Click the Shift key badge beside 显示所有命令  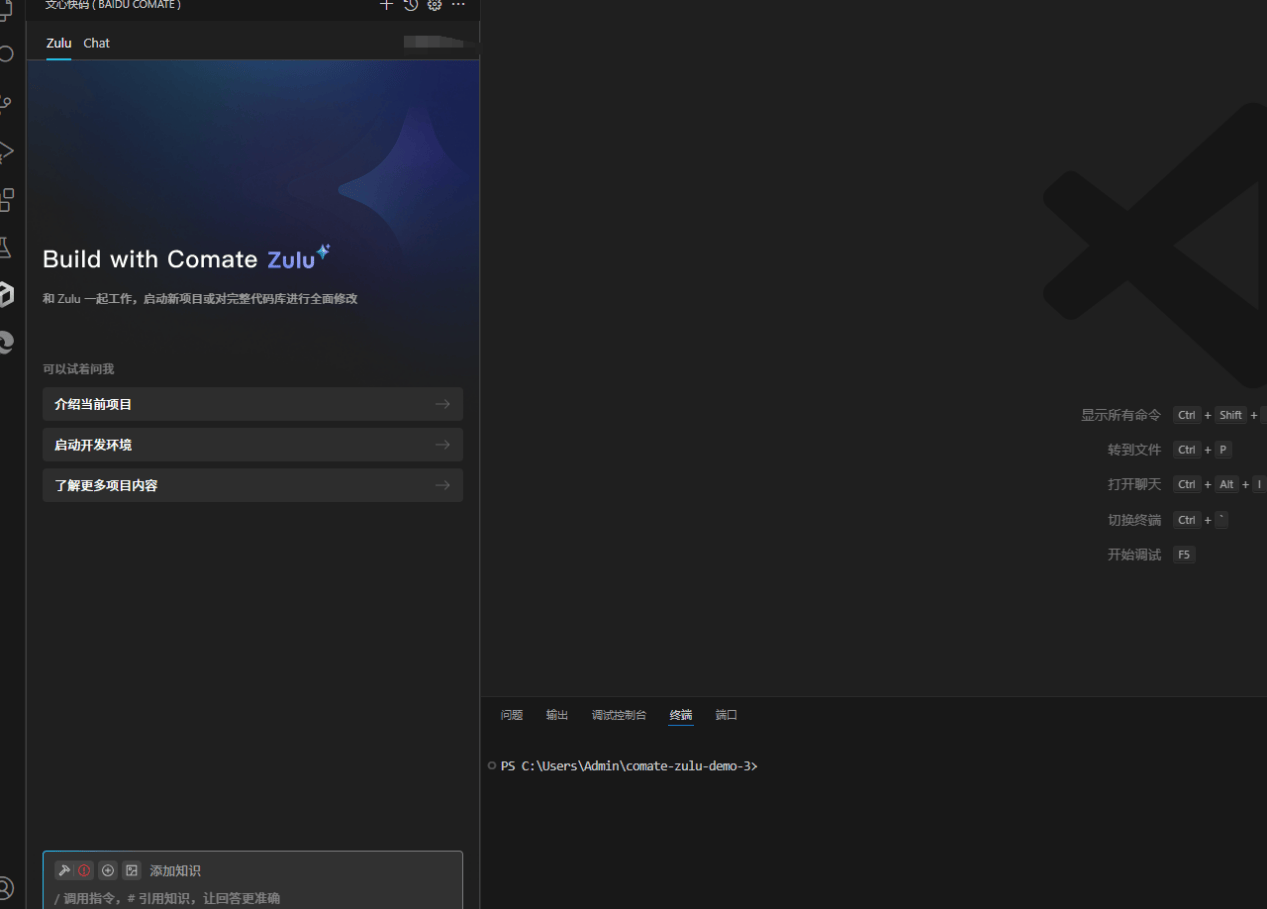click(1231, 415)
